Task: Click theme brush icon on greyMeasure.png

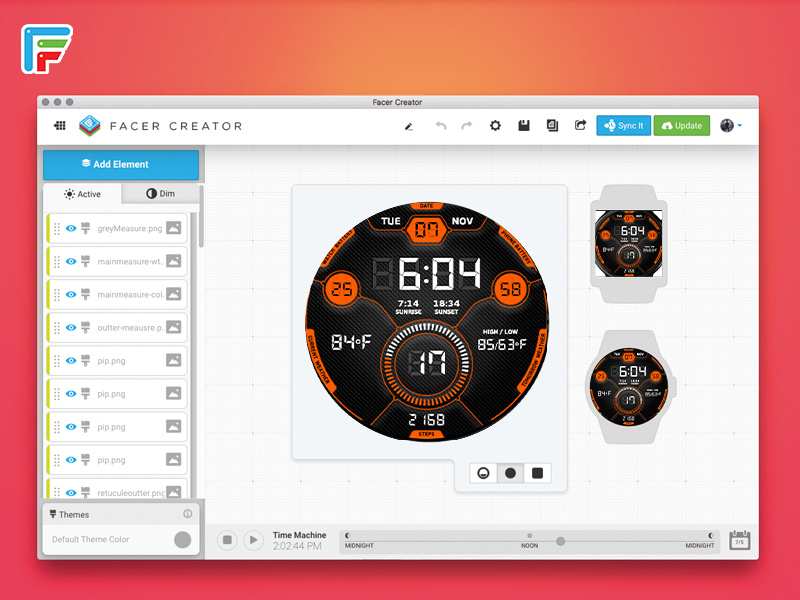Action: tap(86, 228)
